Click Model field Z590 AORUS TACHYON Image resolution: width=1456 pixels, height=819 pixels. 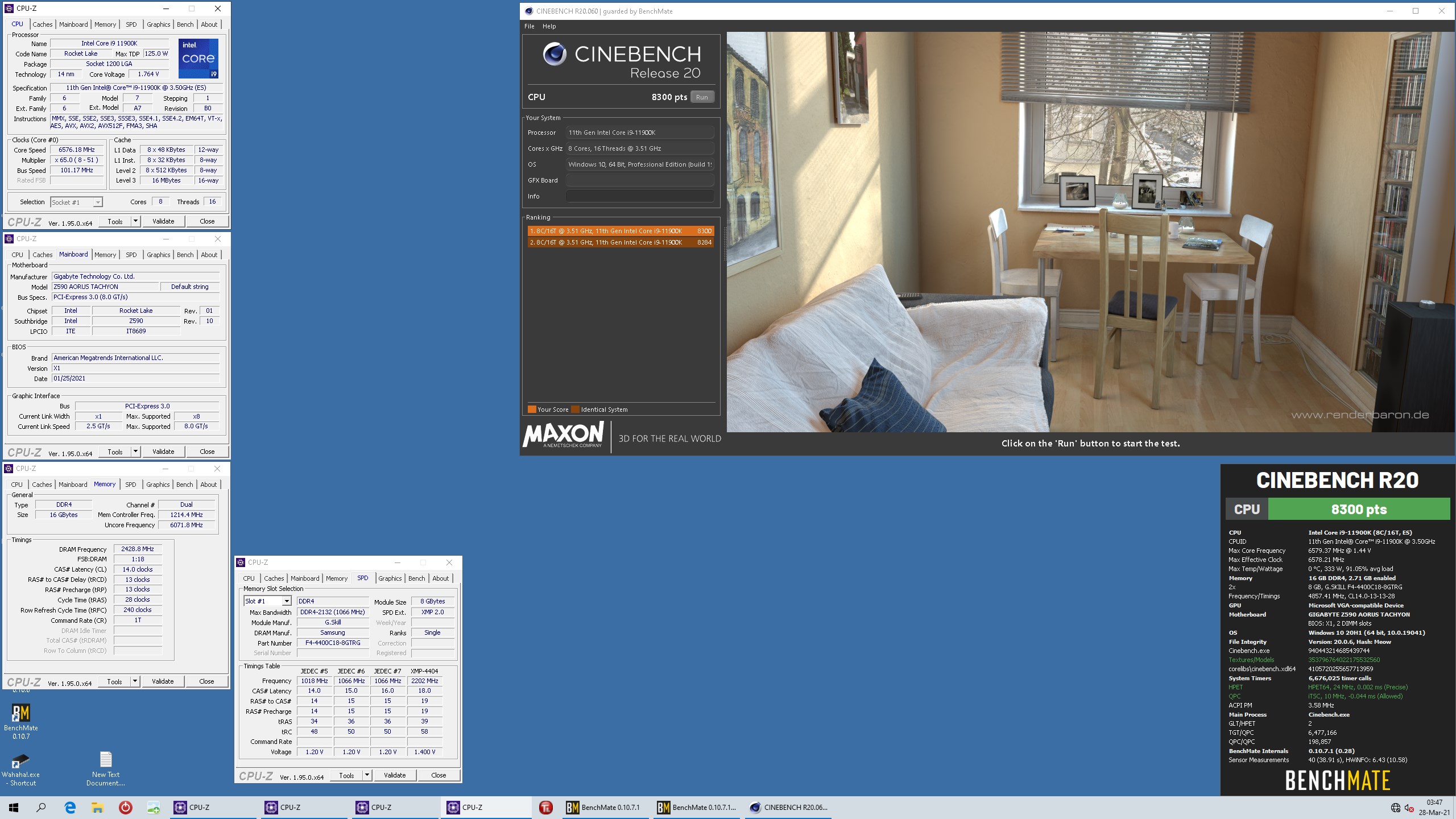(105, 287)
